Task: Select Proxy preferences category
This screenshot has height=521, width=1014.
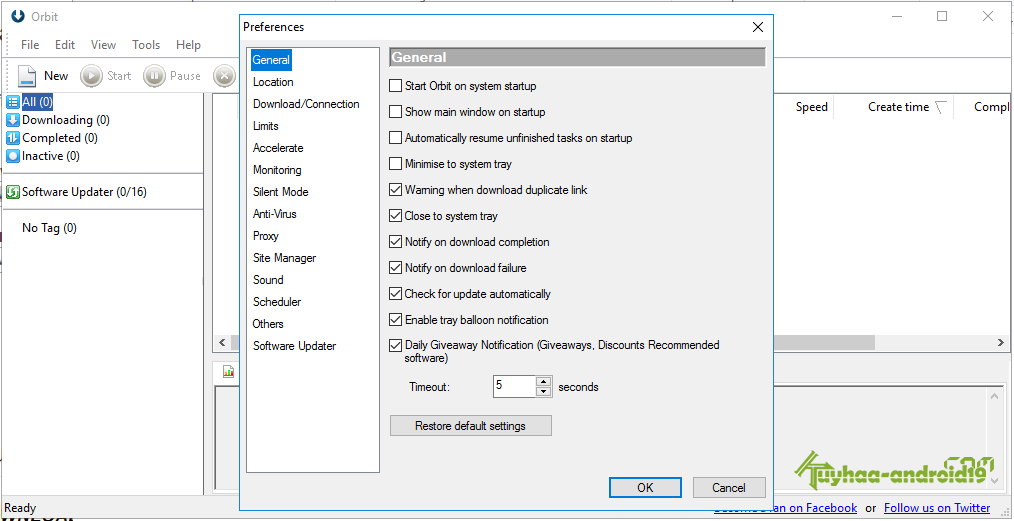Action: point(266,236)
